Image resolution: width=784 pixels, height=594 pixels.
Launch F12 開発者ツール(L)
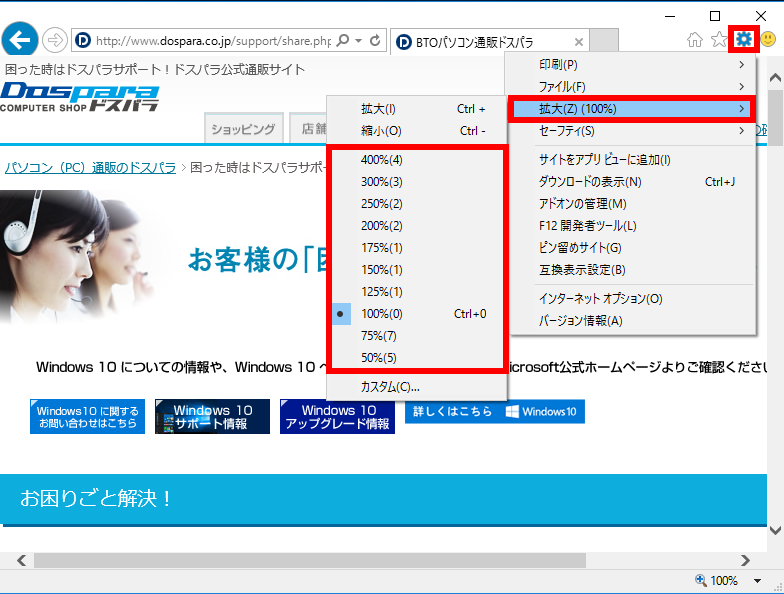point(632,226)
